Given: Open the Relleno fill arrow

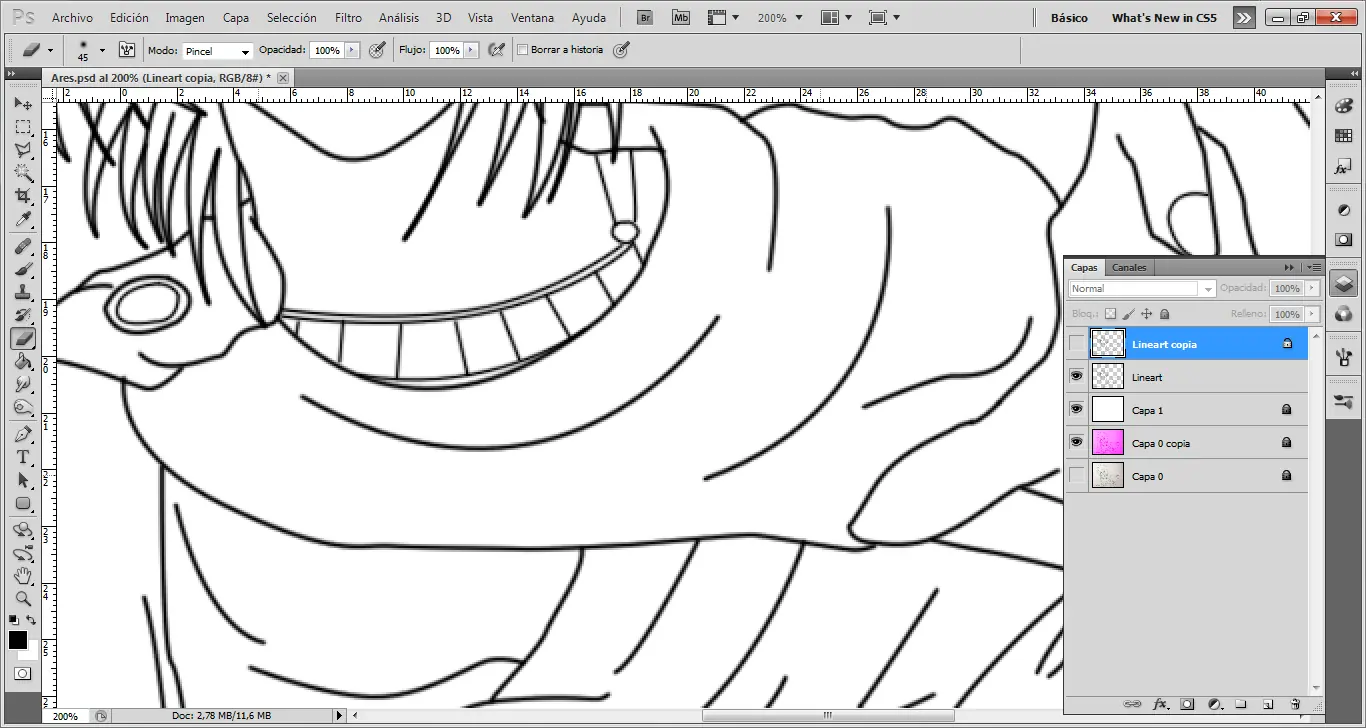Looking at the screenshot, I should pos(1311,314).
